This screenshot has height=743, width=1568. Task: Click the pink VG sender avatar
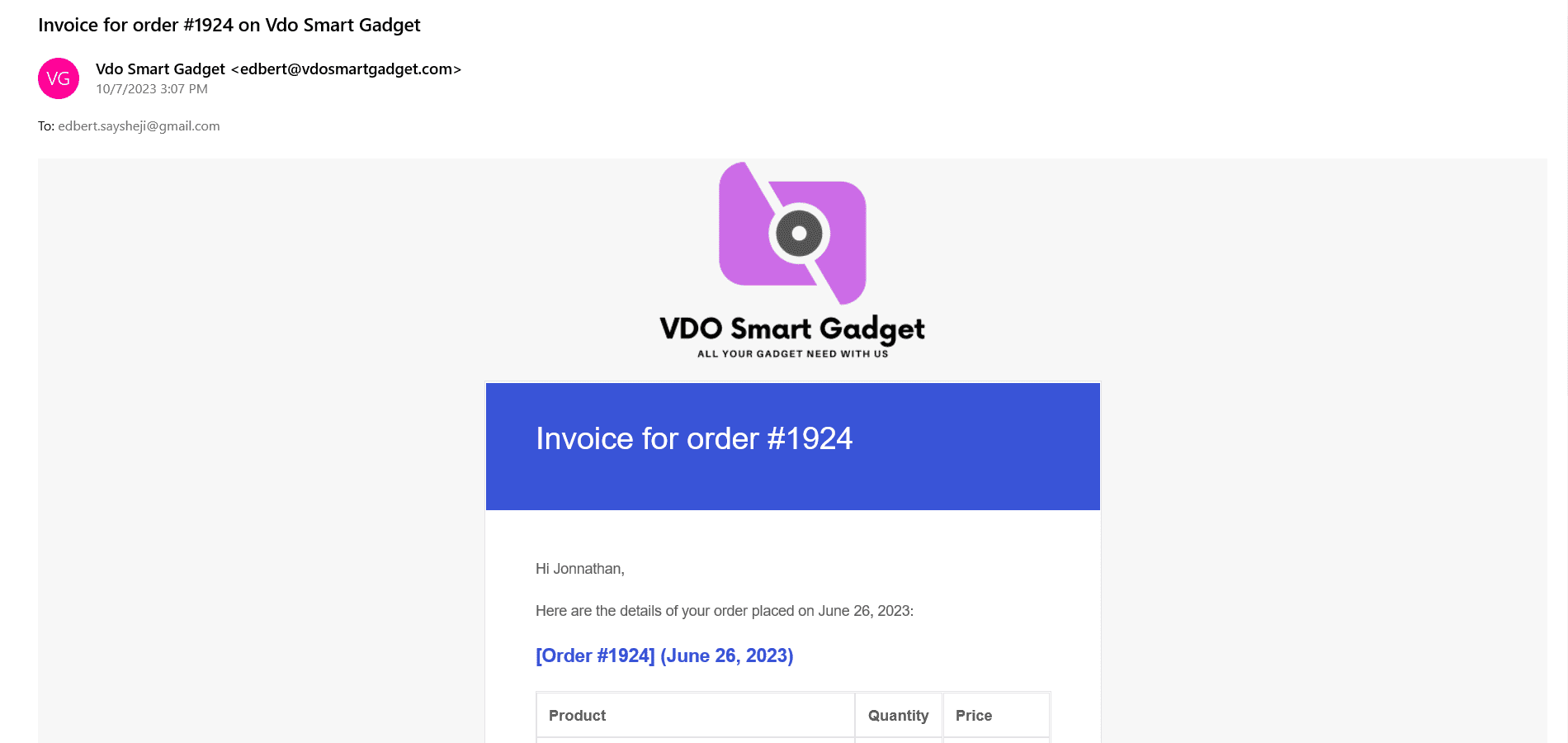pos(59,78)
